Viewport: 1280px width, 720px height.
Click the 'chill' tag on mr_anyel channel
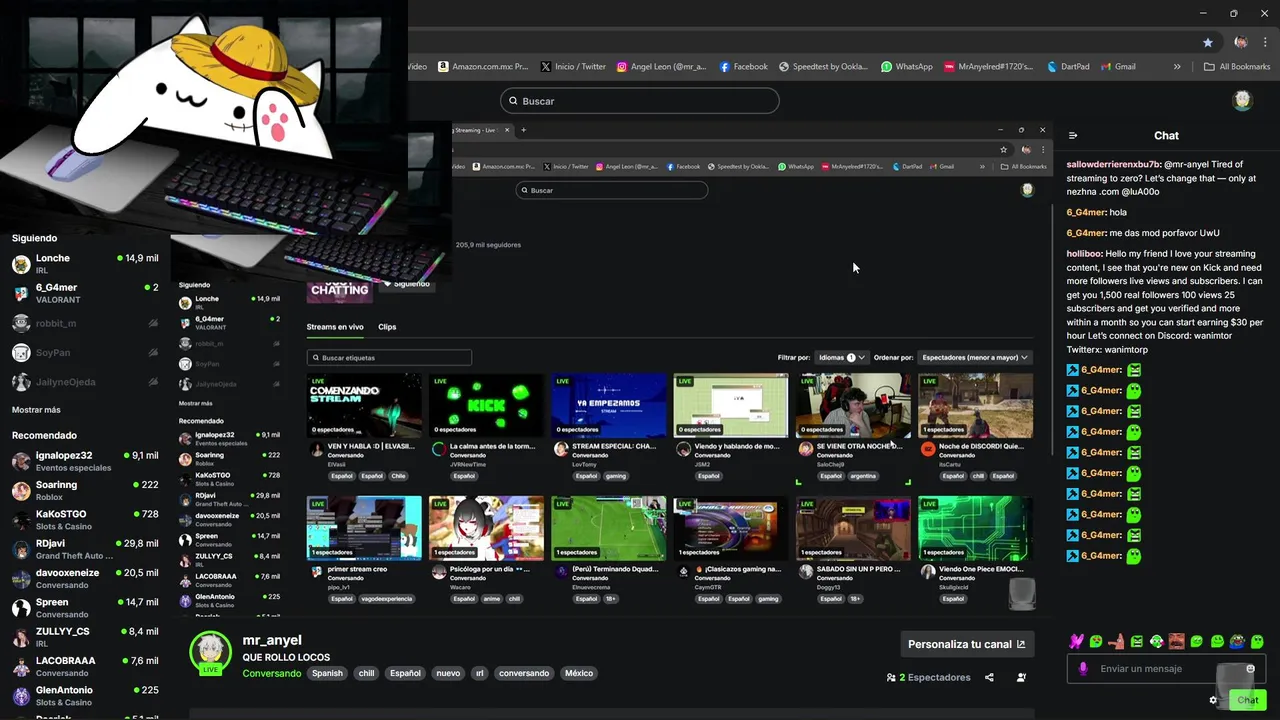[366, 673]
